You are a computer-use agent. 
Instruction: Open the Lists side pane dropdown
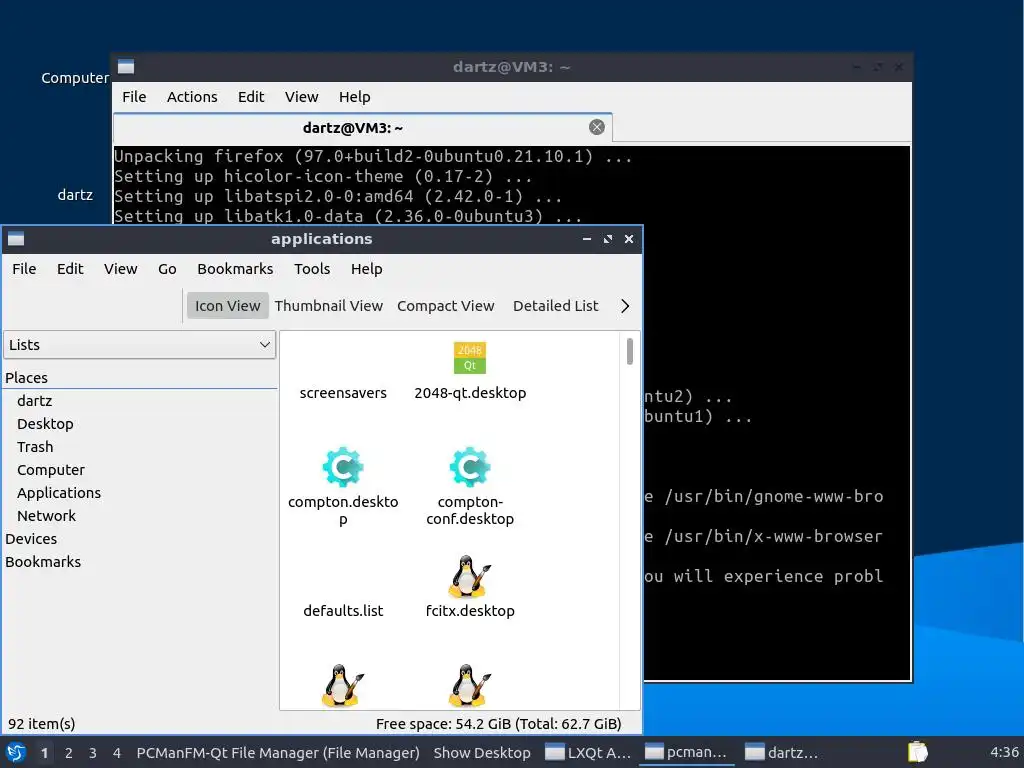[139, 345]
